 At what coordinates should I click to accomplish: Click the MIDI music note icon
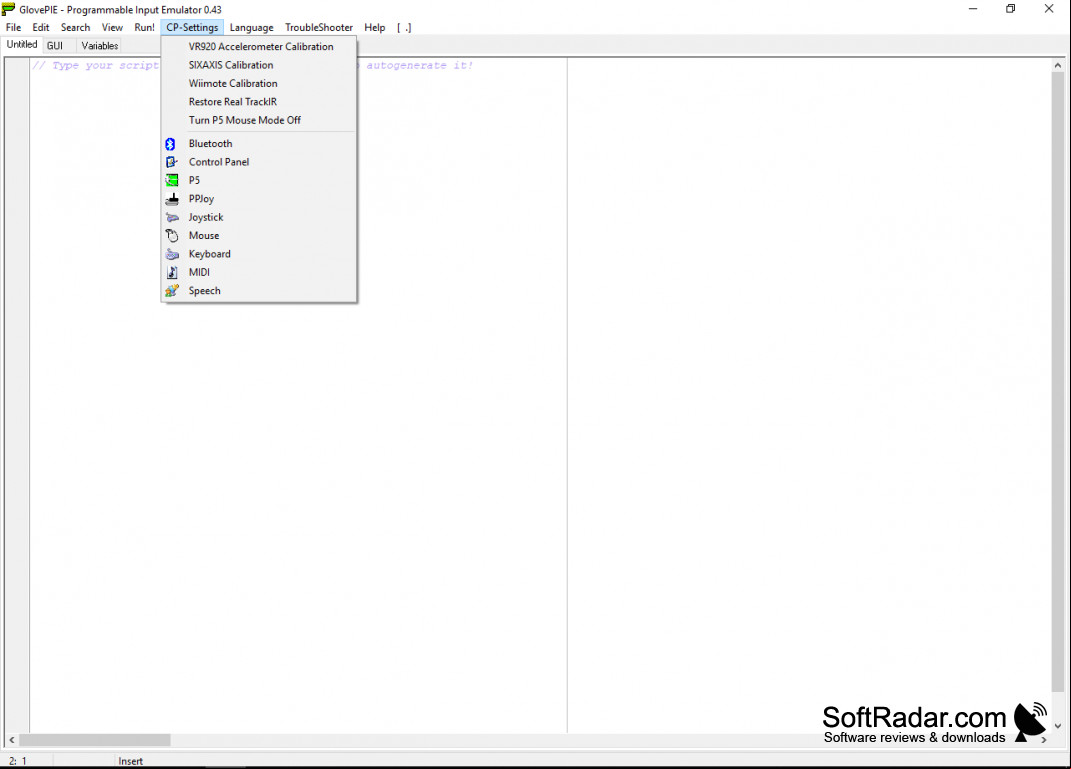click(x=172, y=272)
